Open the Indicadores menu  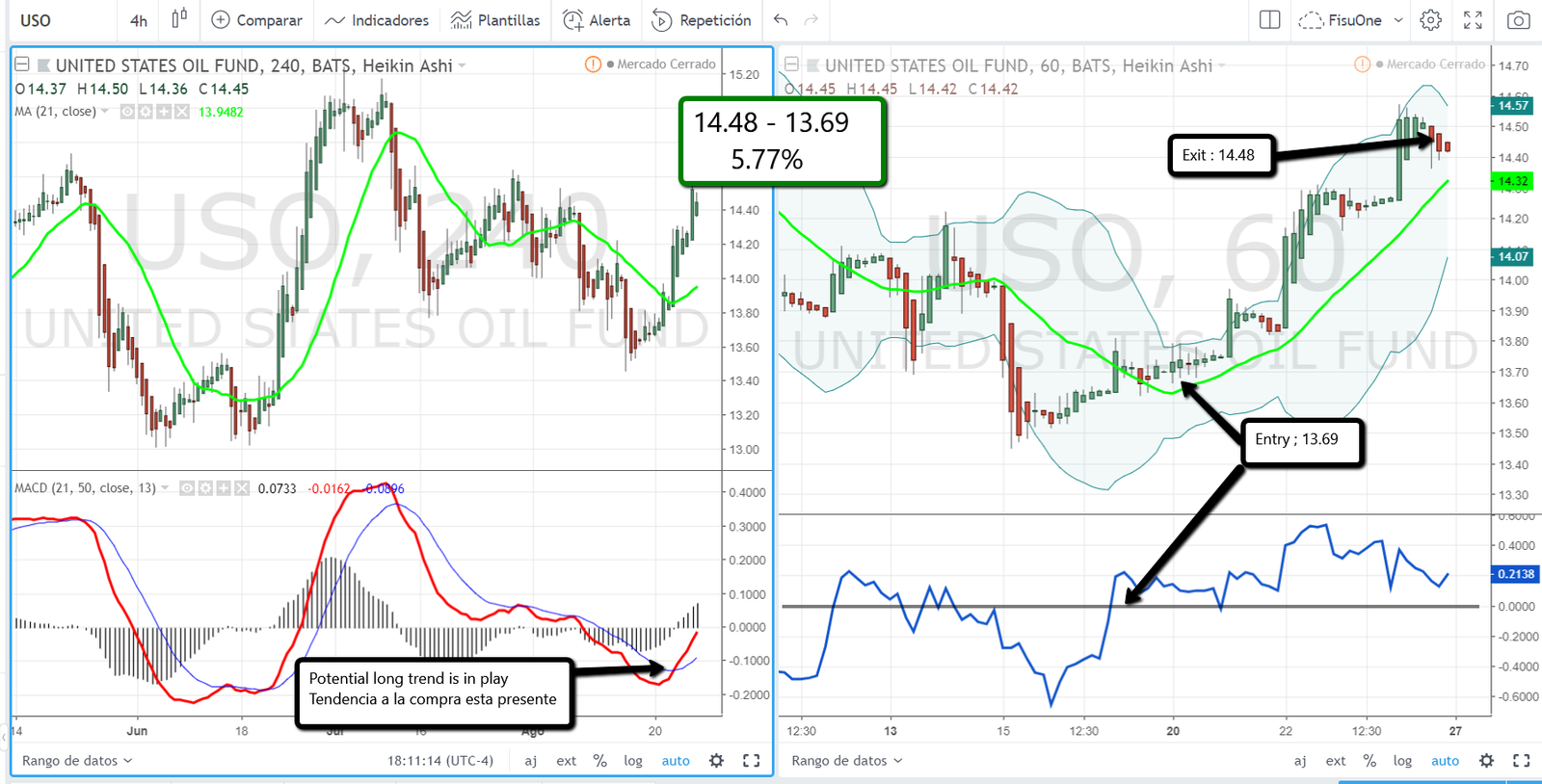tap(377, 20)
